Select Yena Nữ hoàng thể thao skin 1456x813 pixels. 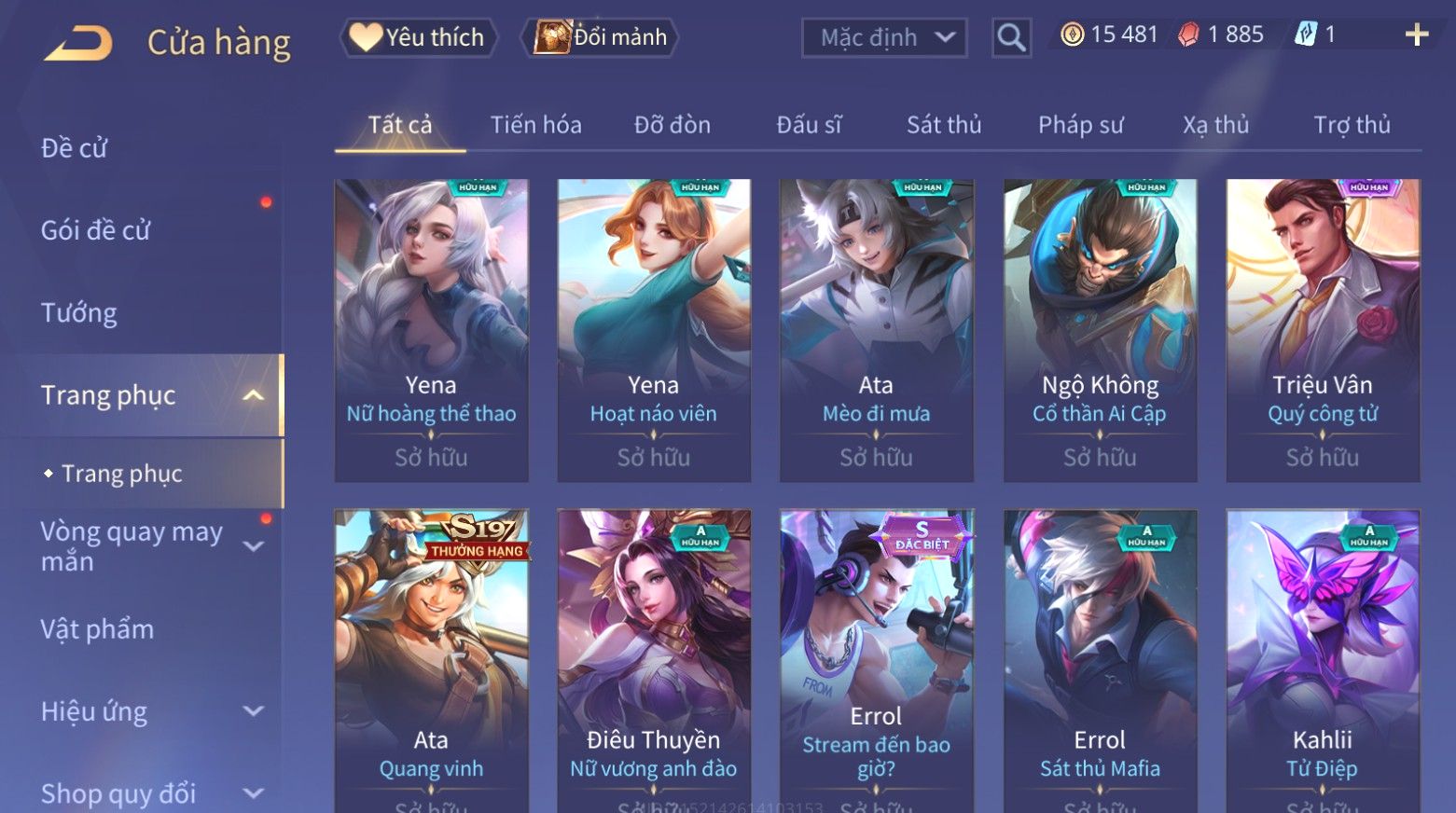point(431,330)
